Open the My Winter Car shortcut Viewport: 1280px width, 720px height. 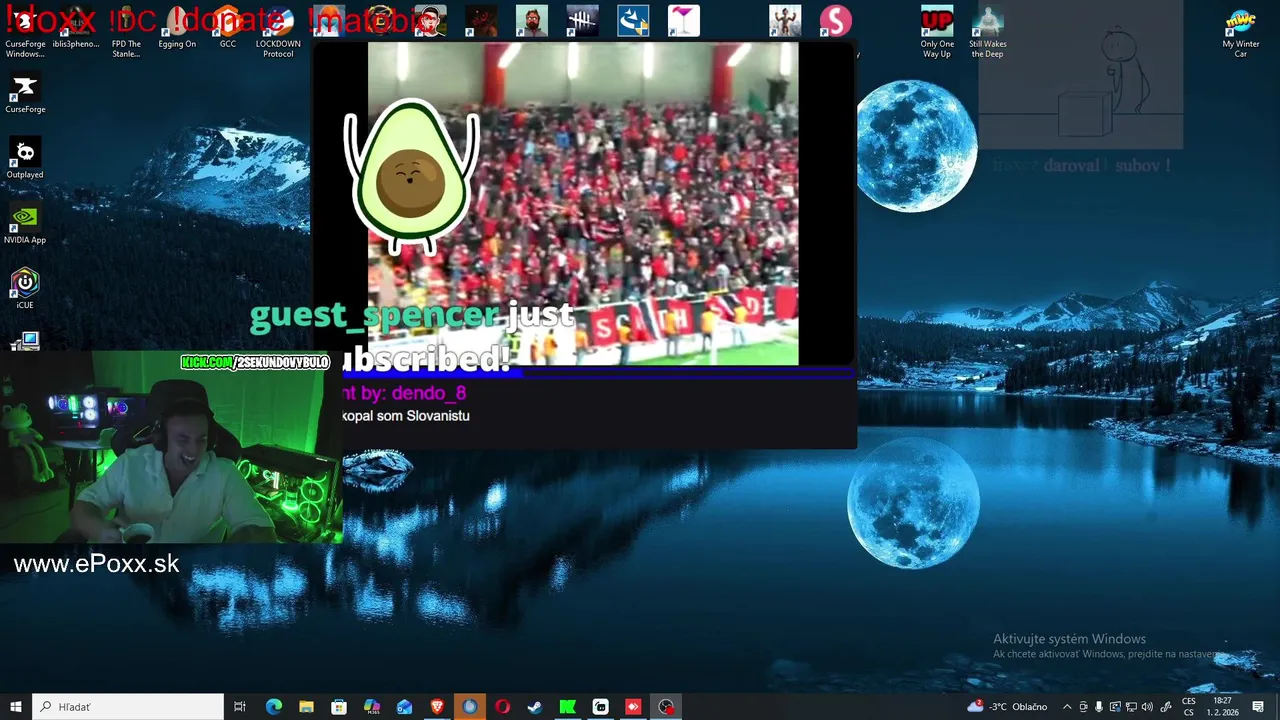[1241, 32]
